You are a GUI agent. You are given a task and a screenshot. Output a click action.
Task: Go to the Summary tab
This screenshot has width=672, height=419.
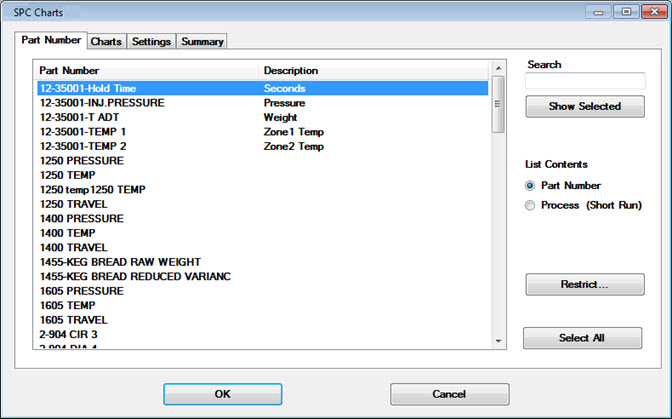tap(202, 42)
